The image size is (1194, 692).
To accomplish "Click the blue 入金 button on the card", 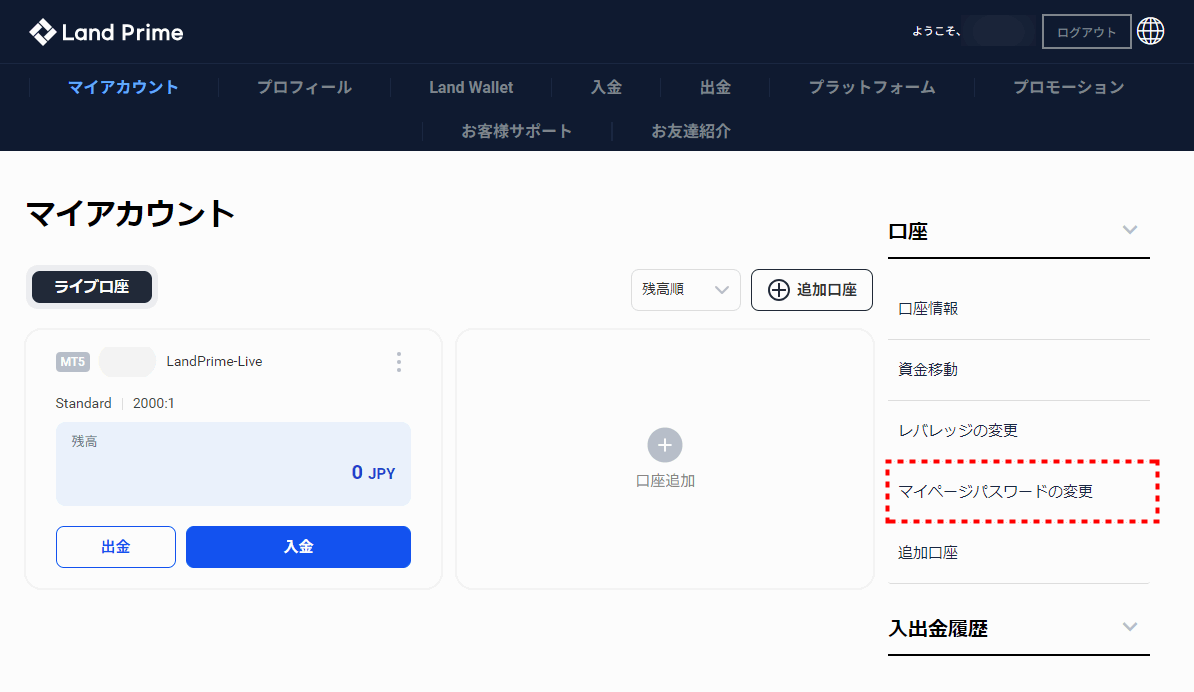I will [x=298, y=547].
